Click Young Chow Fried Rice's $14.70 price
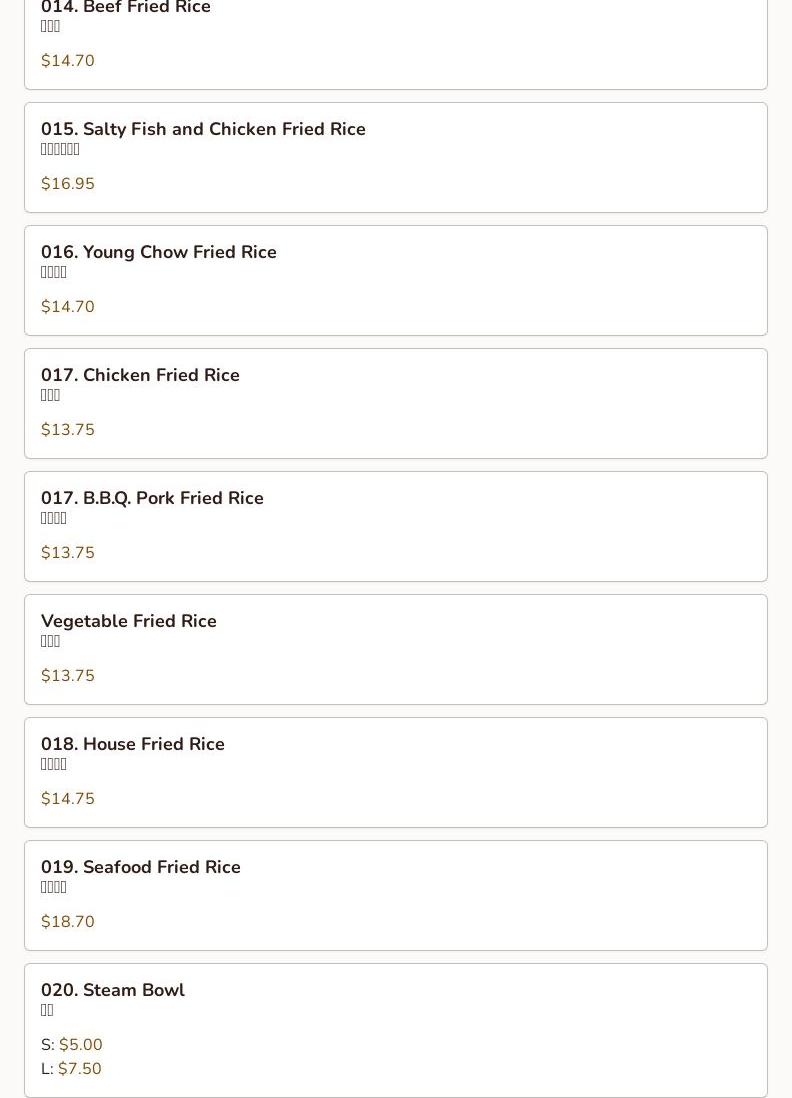792x1098 pixels. (68, 307)
